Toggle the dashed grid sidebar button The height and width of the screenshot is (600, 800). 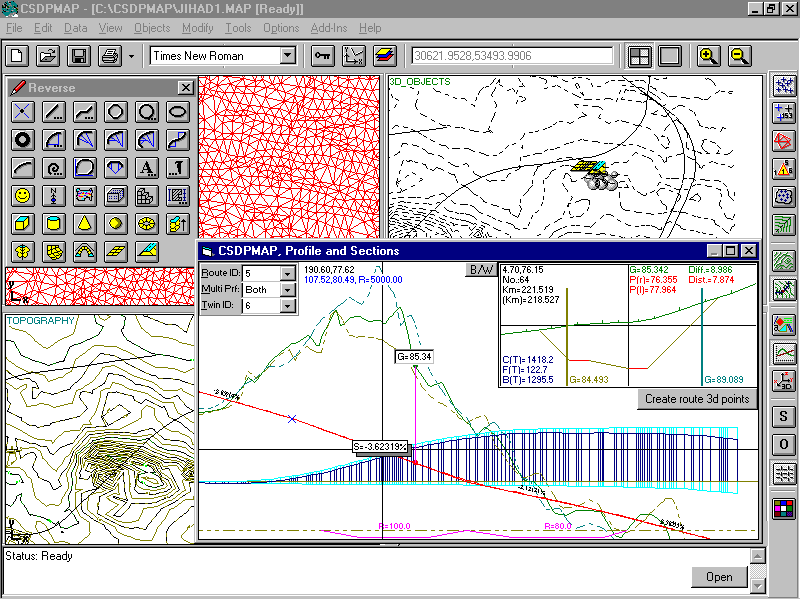783,473
